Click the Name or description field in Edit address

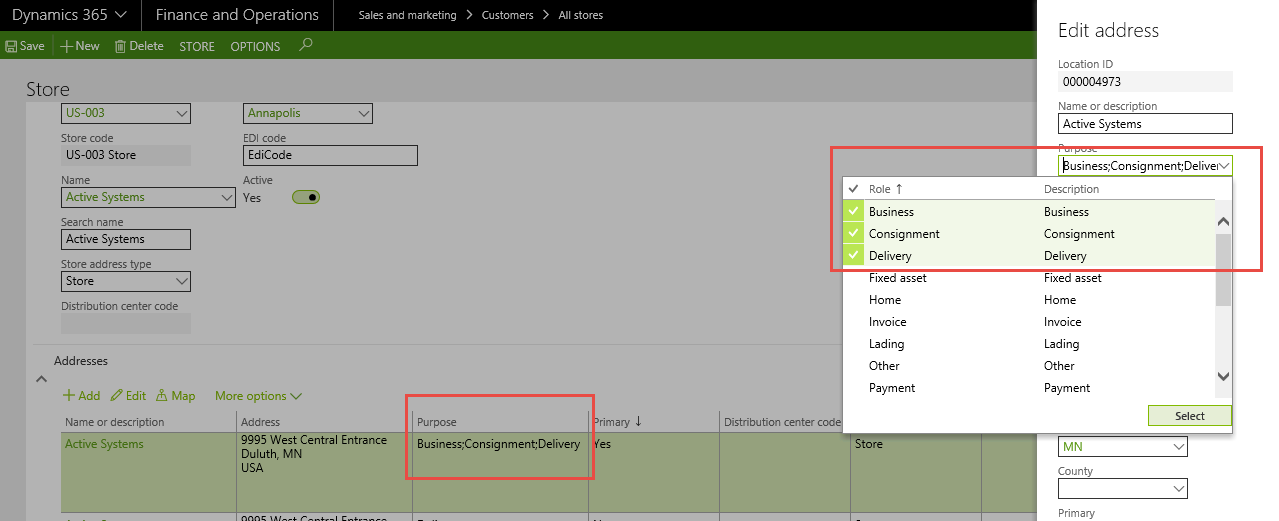click(1145, 124)
